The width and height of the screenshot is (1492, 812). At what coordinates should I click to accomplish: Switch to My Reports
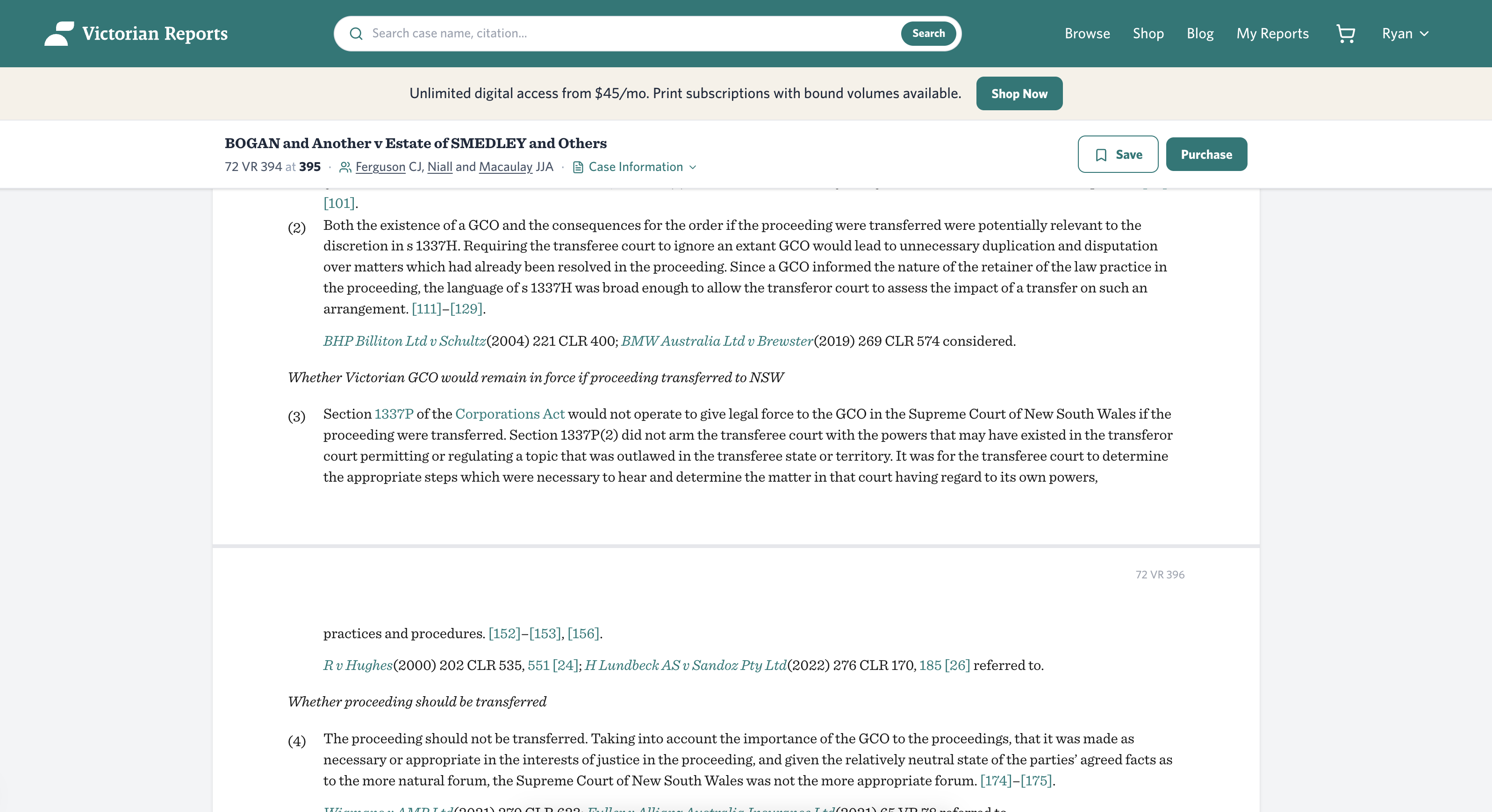1272,33
